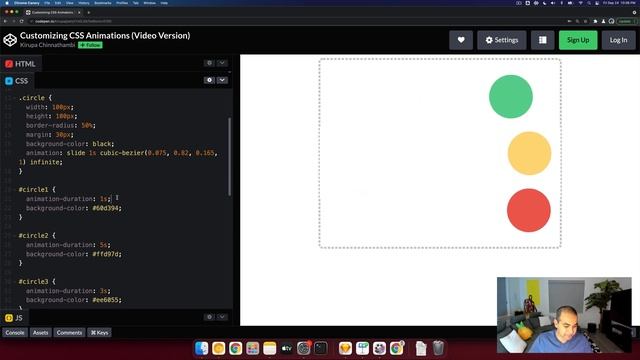Click 'animation-duration: 3s;' line in #circle3
Image resolution: width=640 pixels, height=360 pixels.
pos(68,291)
